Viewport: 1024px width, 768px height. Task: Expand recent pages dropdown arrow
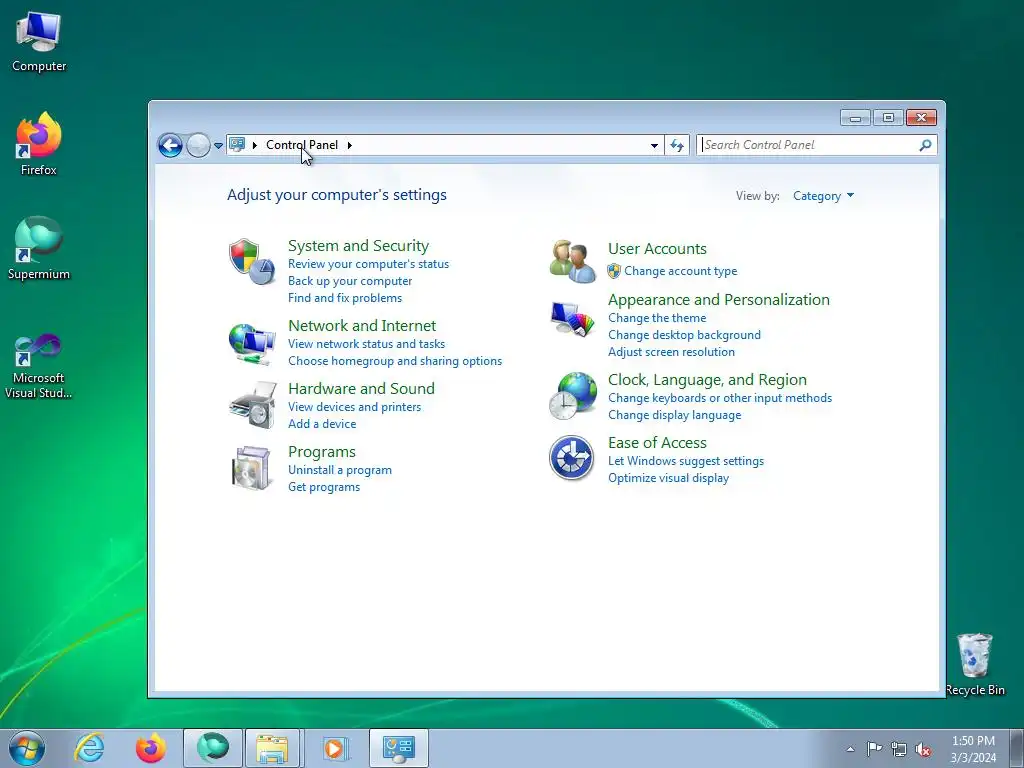(x=218, y=146)
